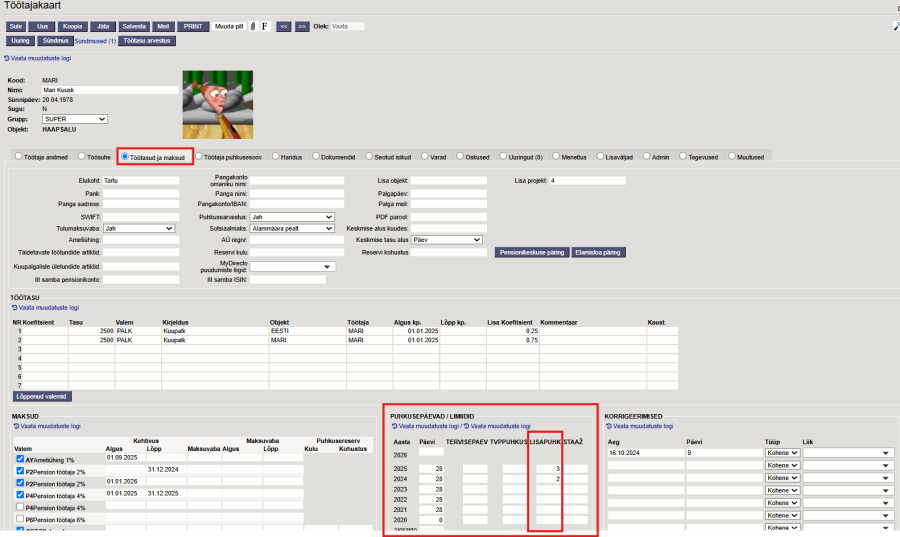This screenshot has height=537, width=900.
Task: Click the wrench settings icon at top right
Action: coord(895,27)
